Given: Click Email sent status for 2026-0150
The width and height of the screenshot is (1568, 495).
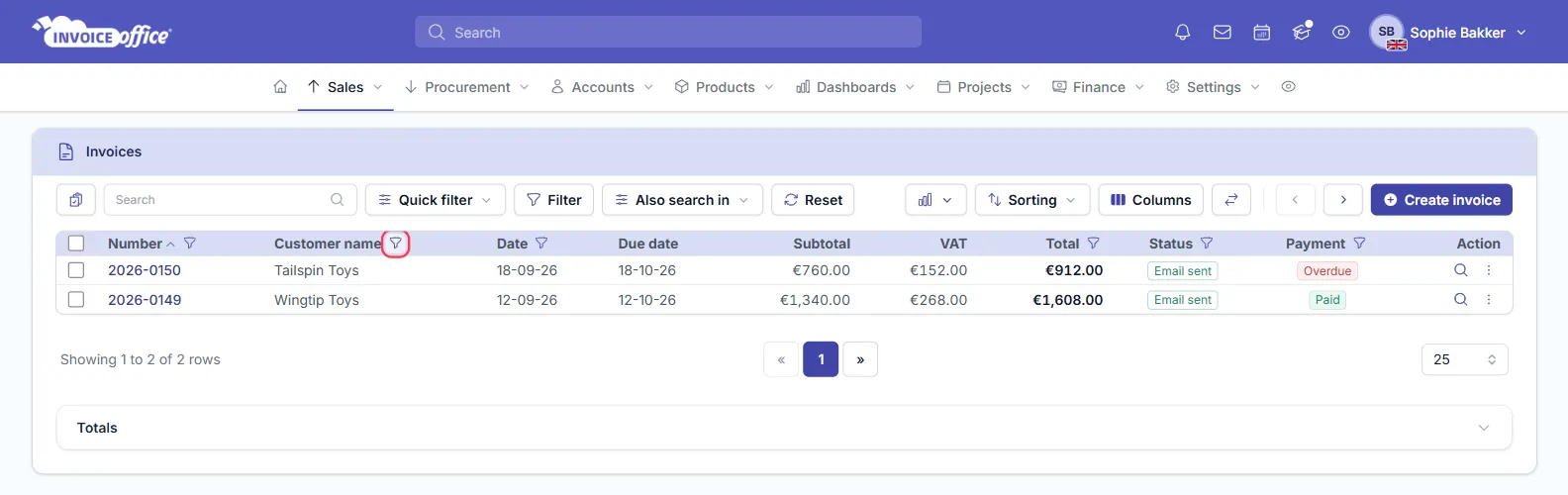Looking at the screenshot, I should pos(1183,270).
